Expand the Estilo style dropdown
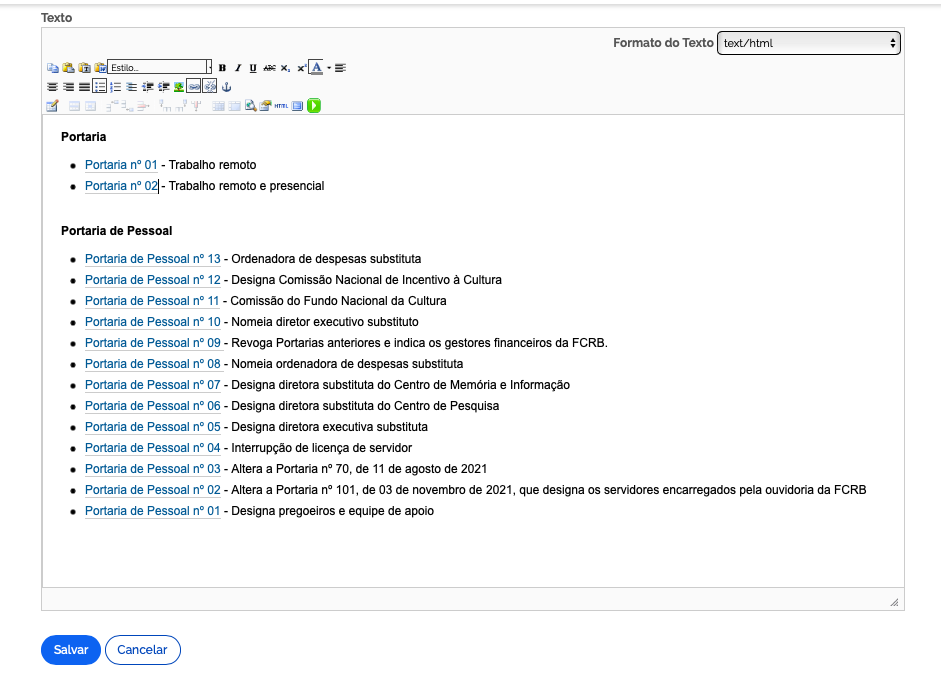Screen dimensions: 941x689 click(209, 68)
